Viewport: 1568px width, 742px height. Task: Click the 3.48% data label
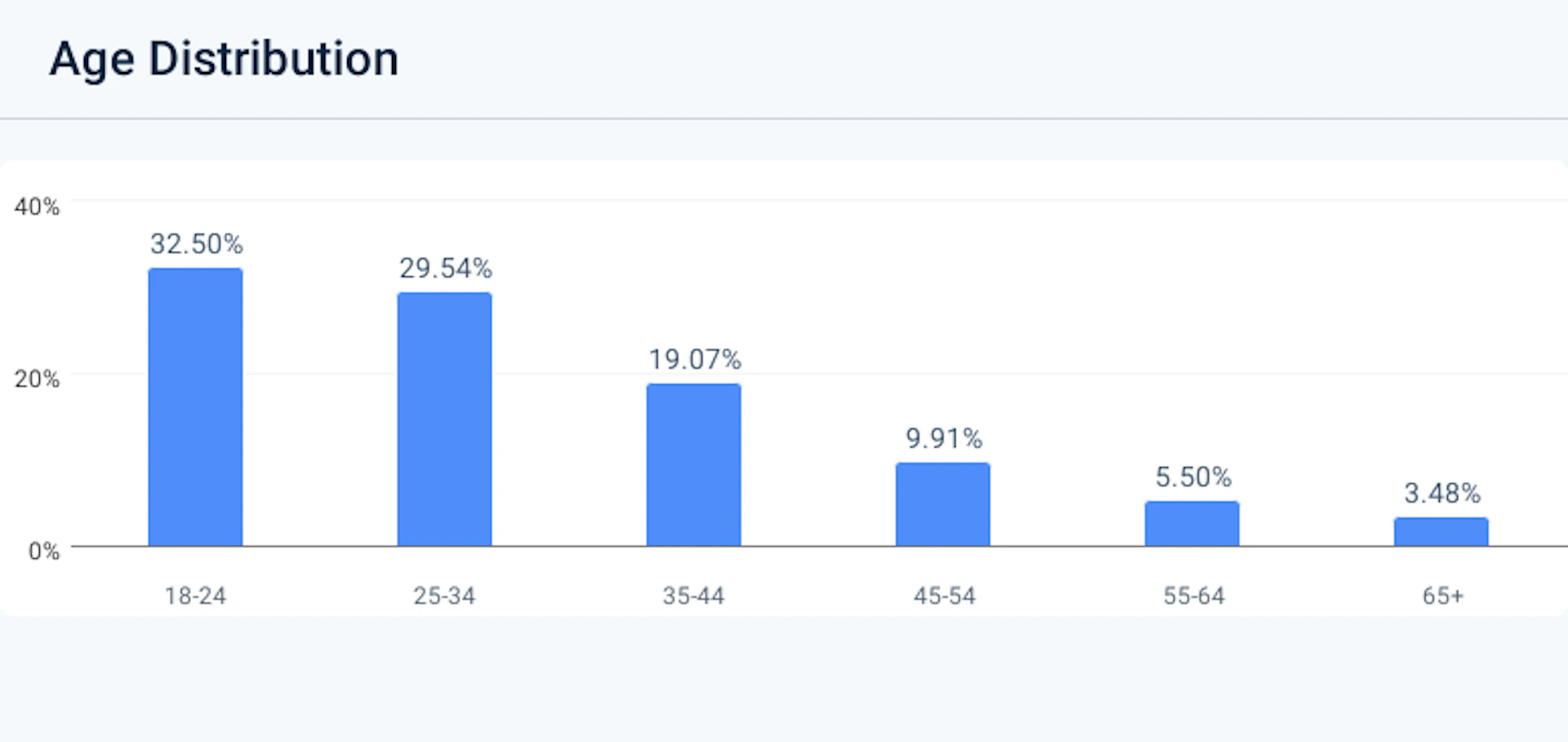[1442, 494]
